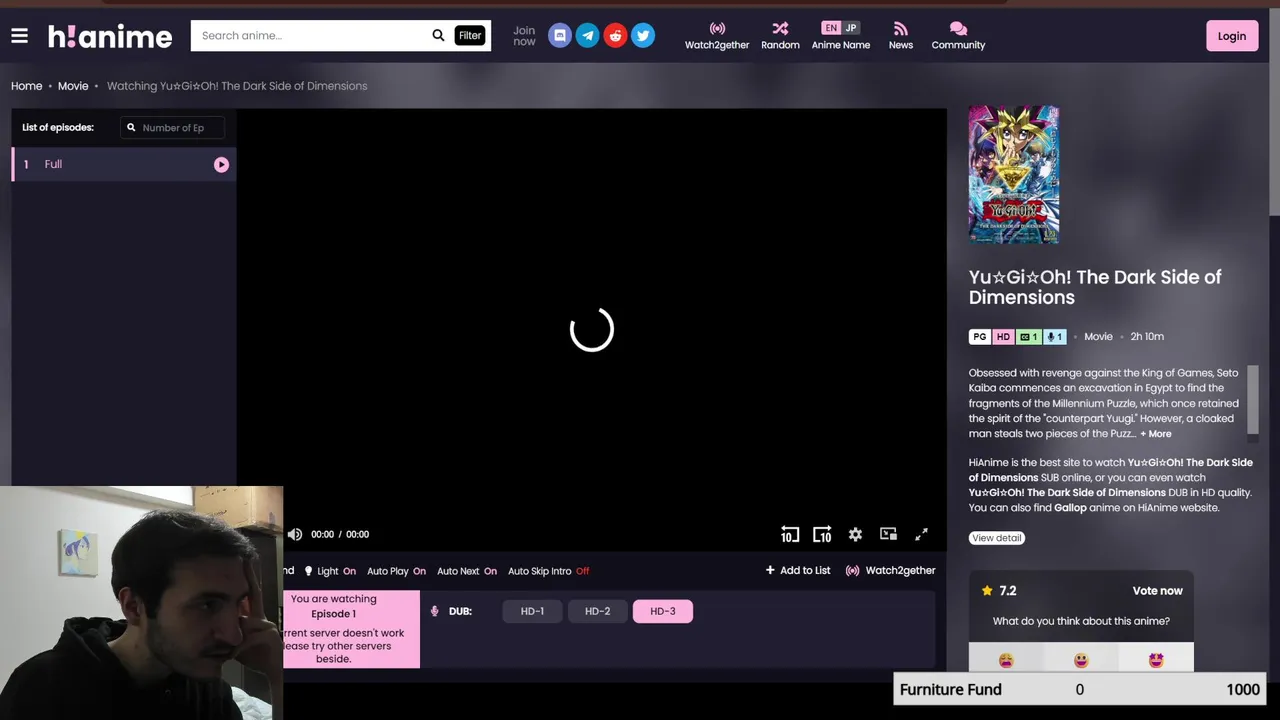1280x720 pixels.
Task: Pick a Random anime
Action: [780, 36]
